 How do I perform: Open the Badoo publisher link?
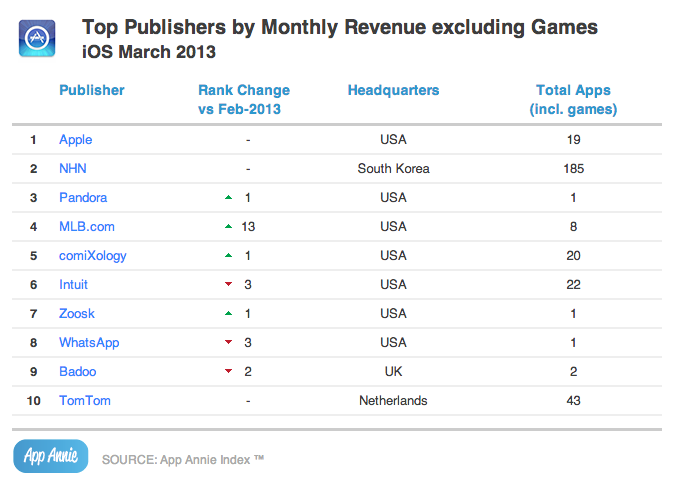tap(77, 371)
